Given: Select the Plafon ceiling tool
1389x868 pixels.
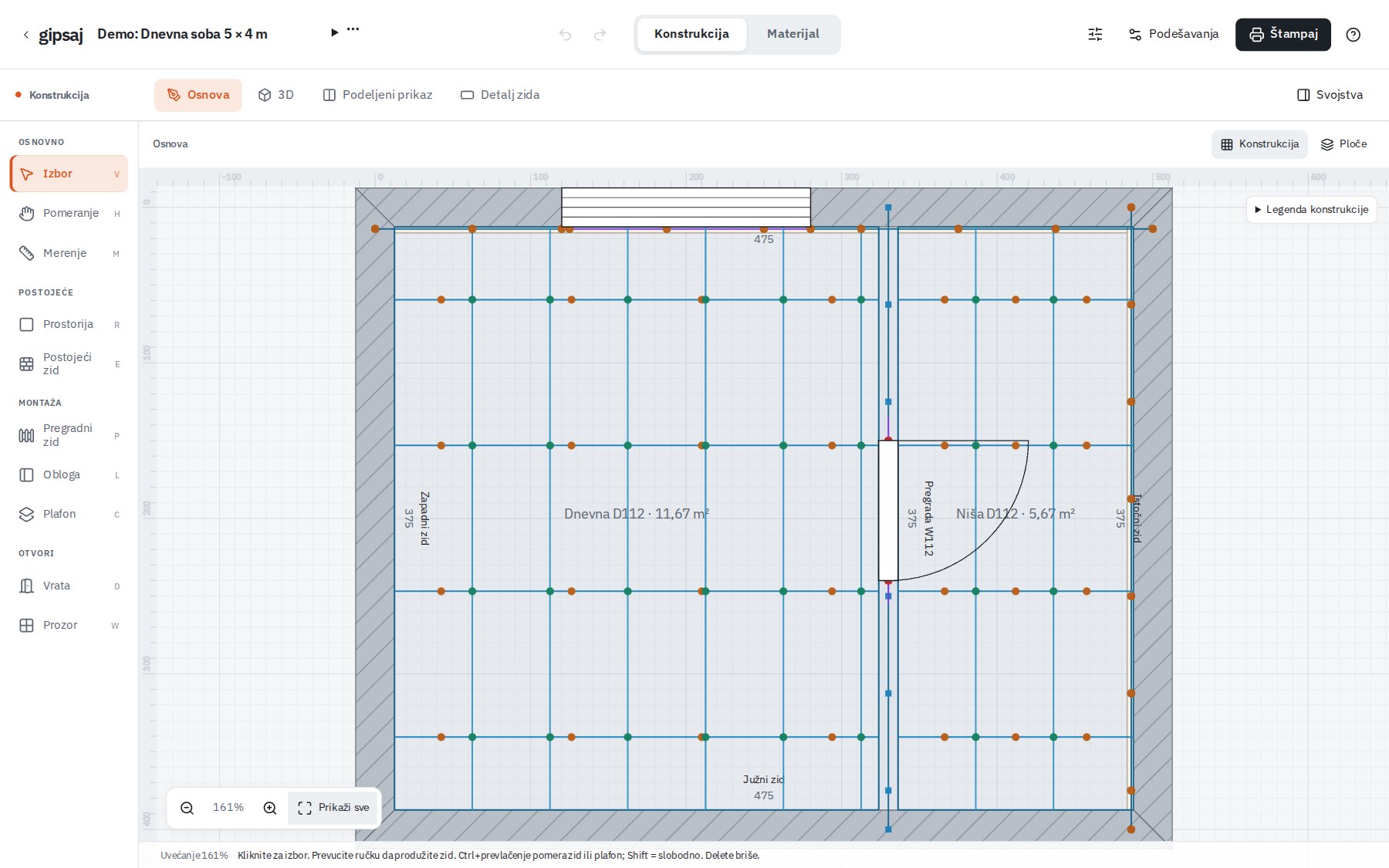Looking at the screenshot, I should pyautogui.click(x=69, y=514).
